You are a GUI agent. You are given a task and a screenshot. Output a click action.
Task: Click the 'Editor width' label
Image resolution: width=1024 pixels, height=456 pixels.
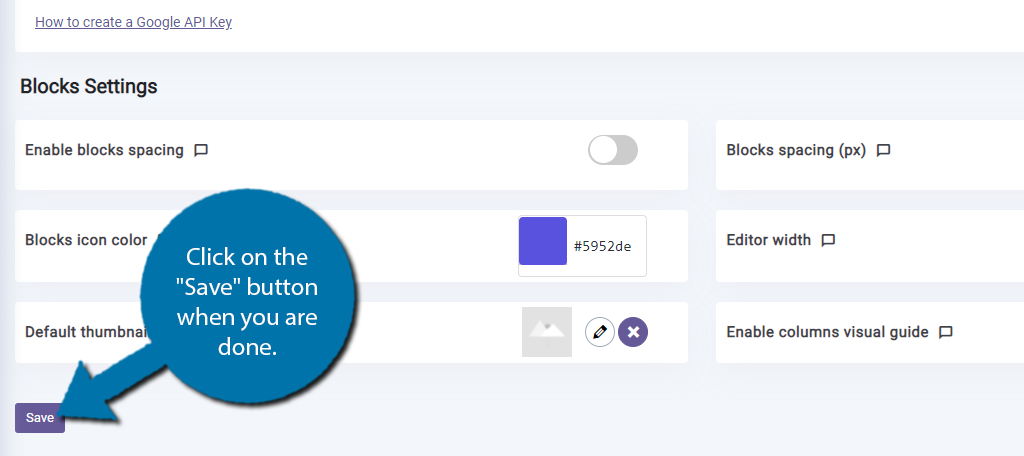pyautogui.click(x=769, y=240)
